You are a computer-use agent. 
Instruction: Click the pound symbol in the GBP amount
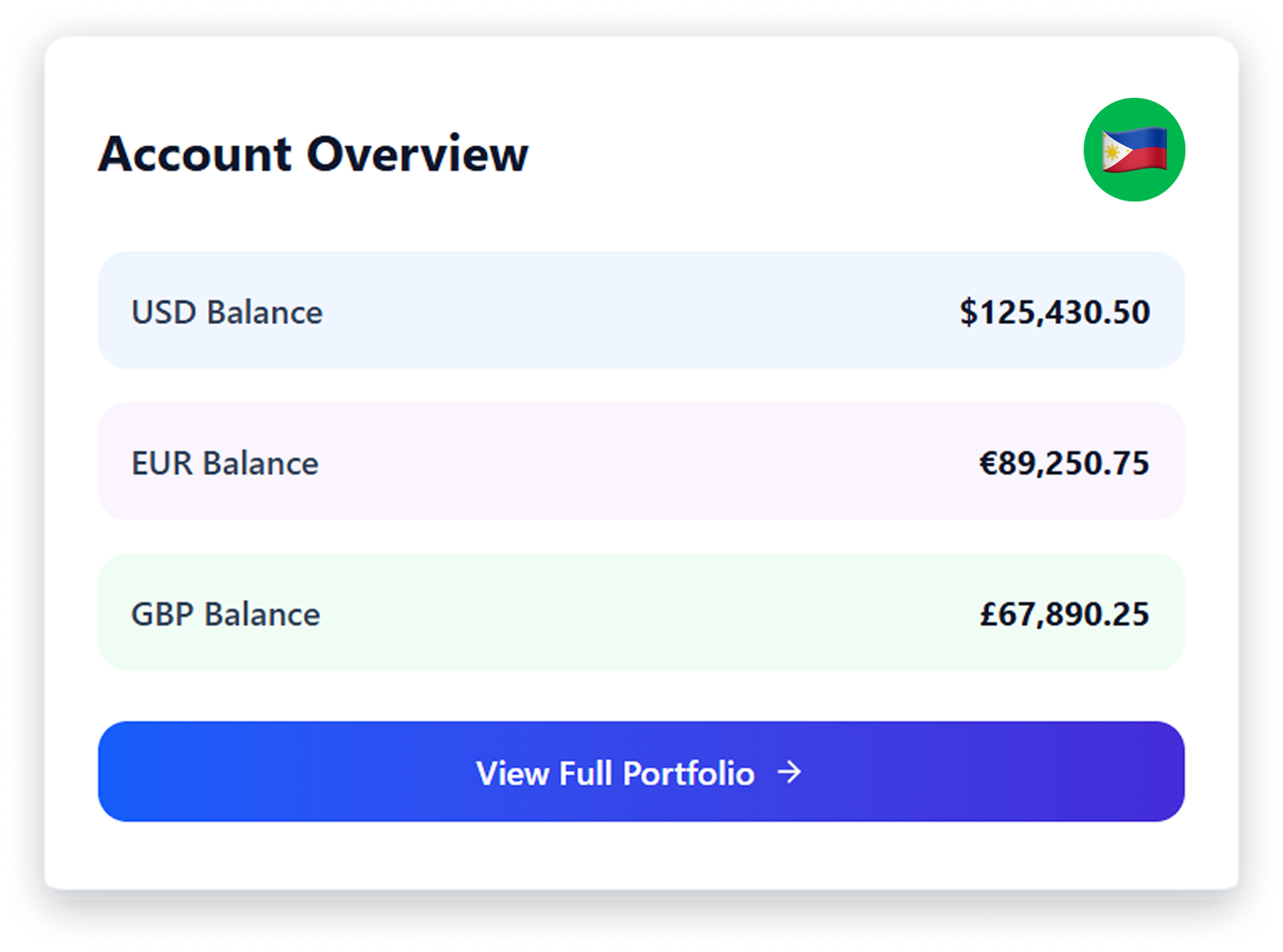click(x=988, y=614)
